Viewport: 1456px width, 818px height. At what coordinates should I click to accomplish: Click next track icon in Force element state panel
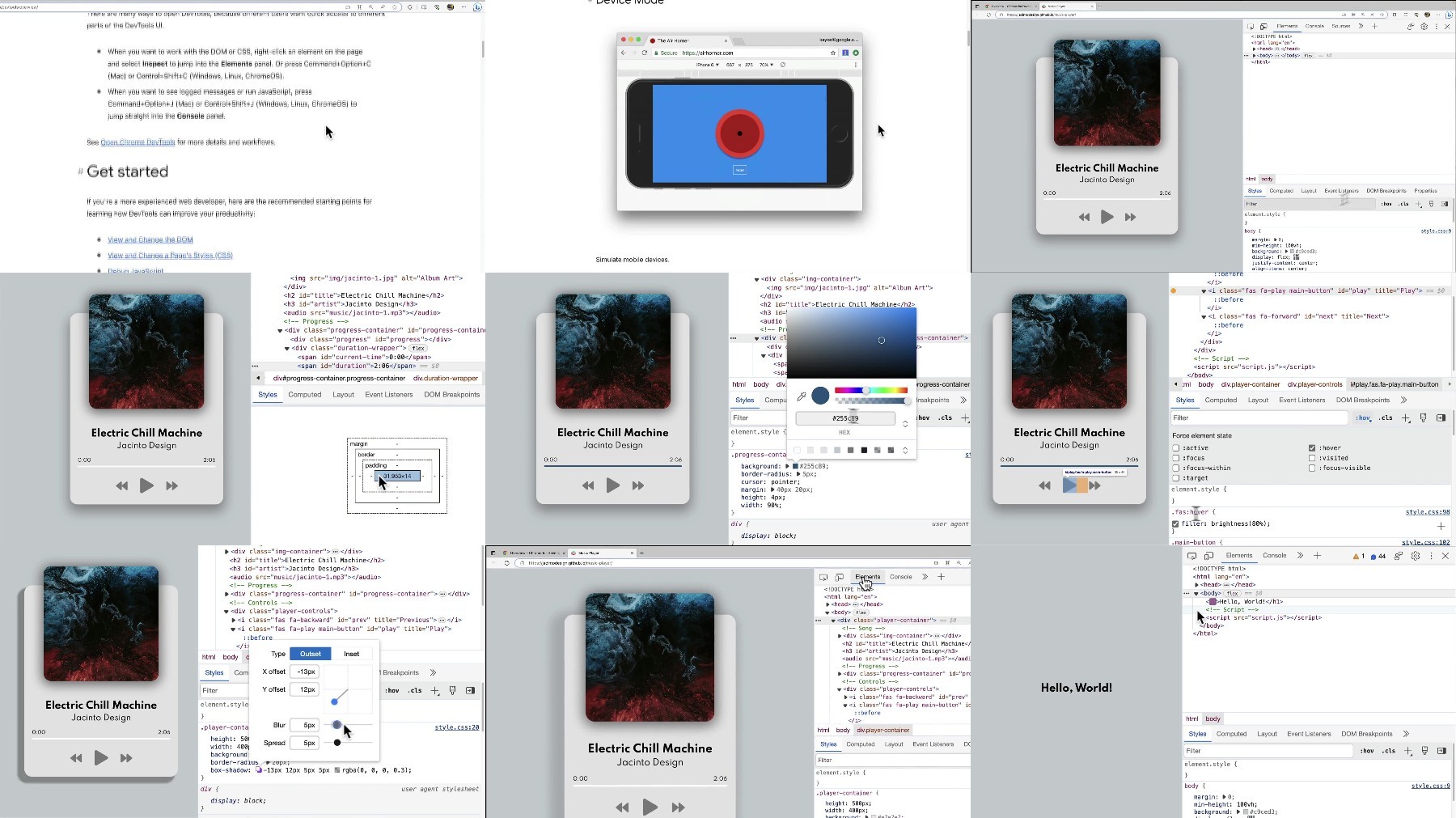[x=1094, y=485]
